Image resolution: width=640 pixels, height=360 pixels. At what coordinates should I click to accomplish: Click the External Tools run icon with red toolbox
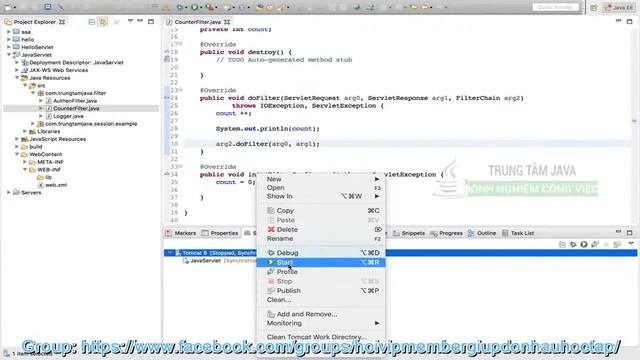coord(209,7)
